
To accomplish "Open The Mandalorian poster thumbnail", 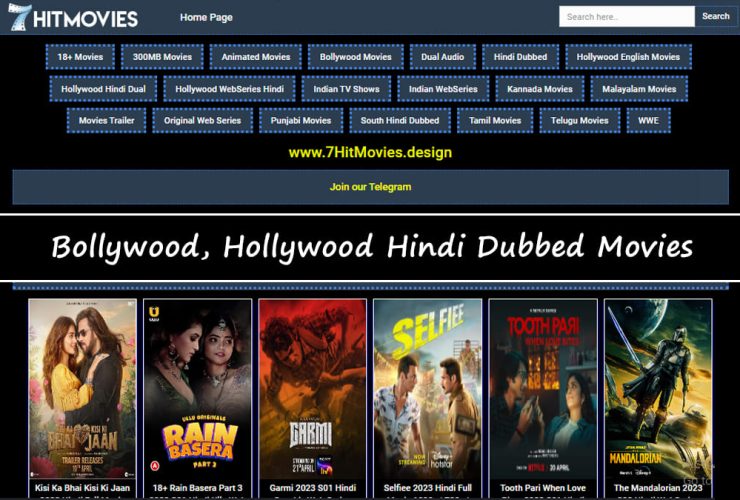I will [x=658, y=389].
